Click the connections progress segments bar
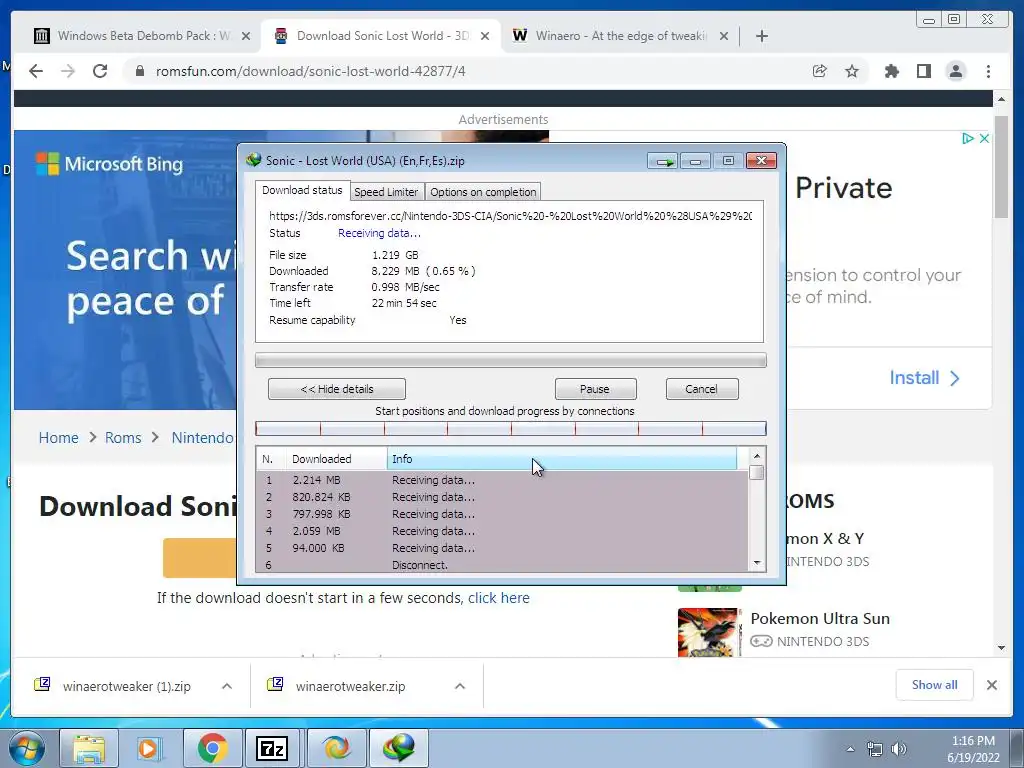This screenshot has width=1024, height=768. pyautogui.click(x=511, y=428)
